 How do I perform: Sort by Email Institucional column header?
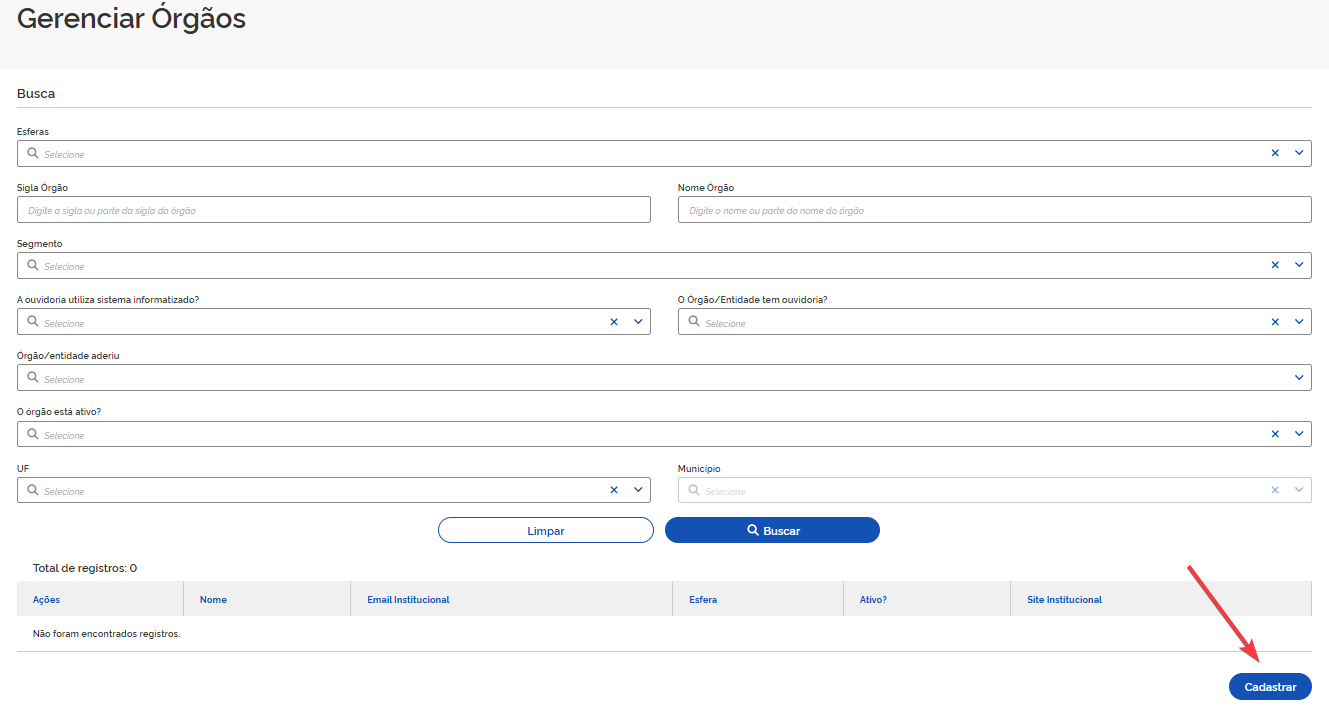[408, 600]
